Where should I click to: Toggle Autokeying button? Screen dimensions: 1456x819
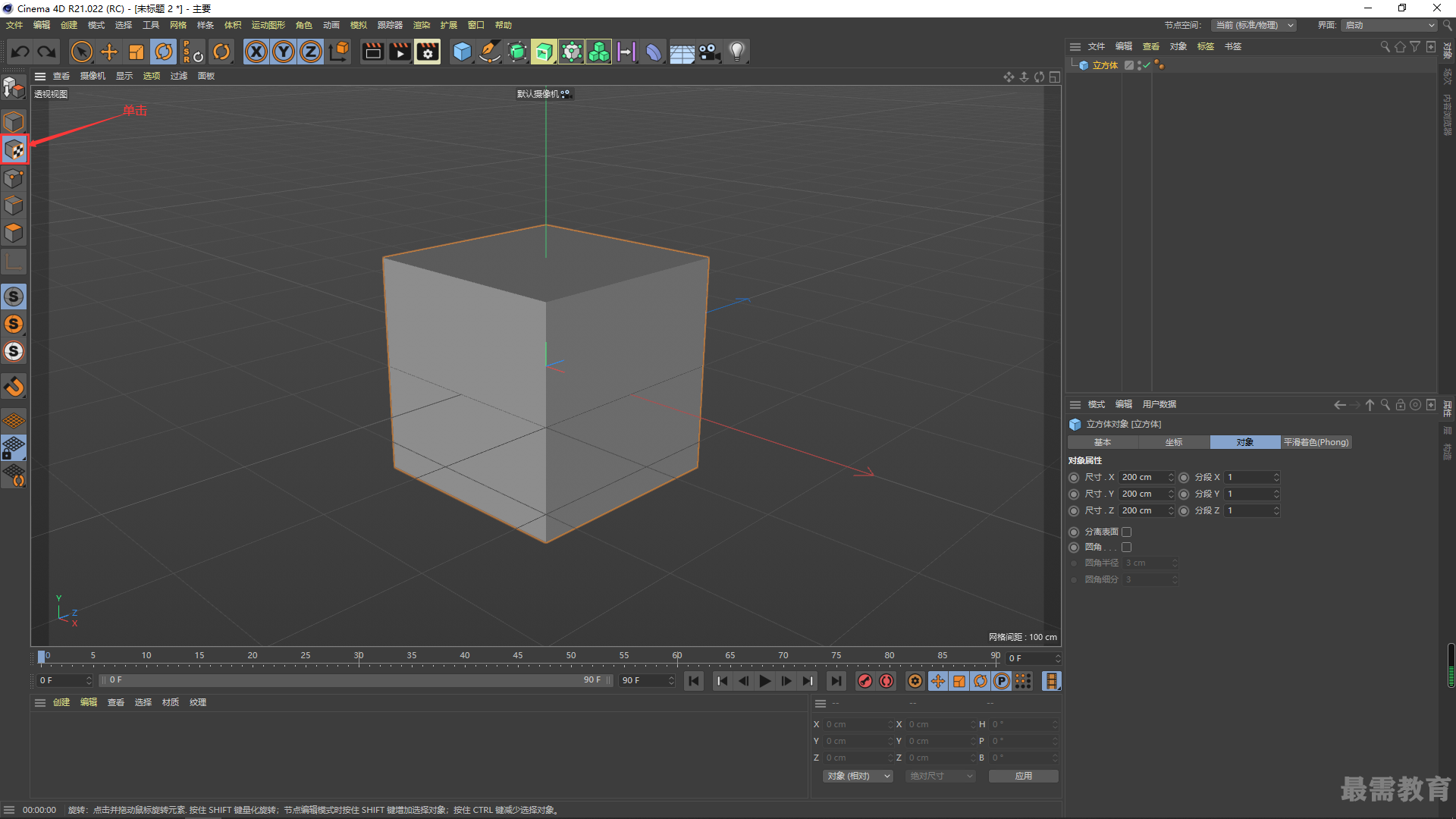886,681
